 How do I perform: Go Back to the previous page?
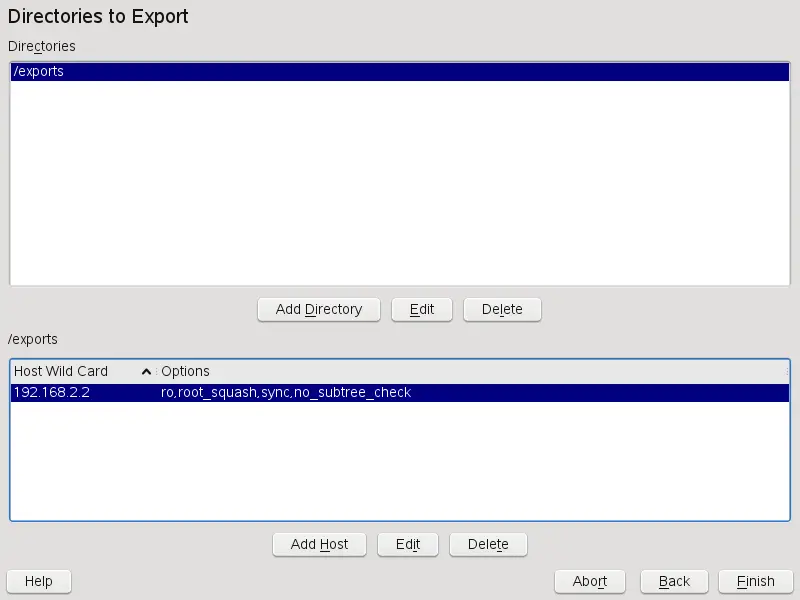click(x=674, y=581)
